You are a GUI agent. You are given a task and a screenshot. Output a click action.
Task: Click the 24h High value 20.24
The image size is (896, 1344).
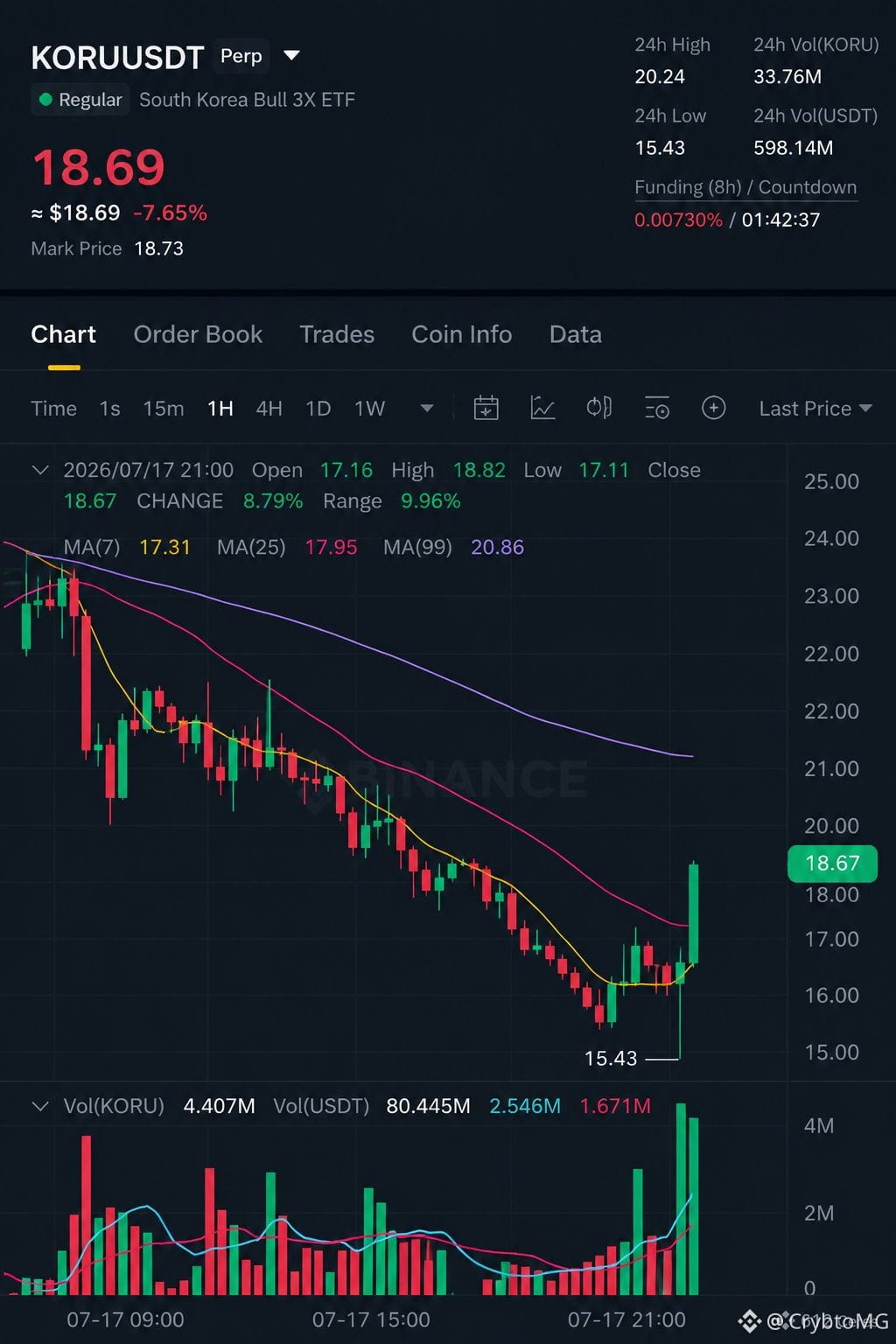[x=660, y=77]
